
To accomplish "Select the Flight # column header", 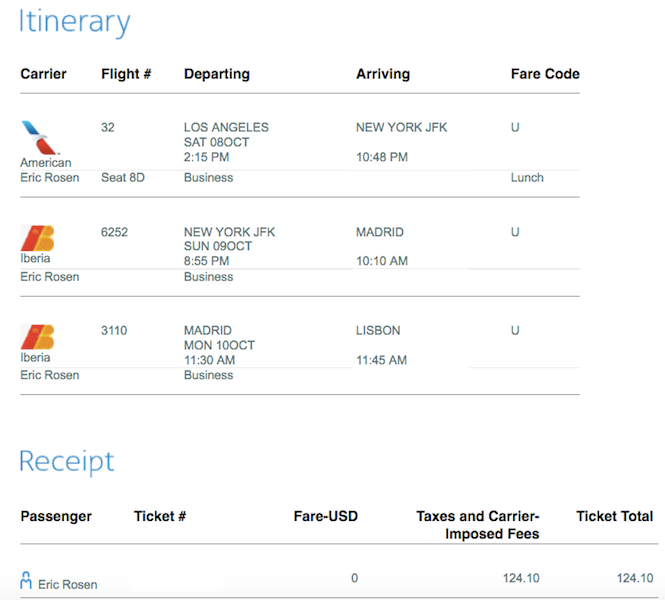I will click(126, 74).
